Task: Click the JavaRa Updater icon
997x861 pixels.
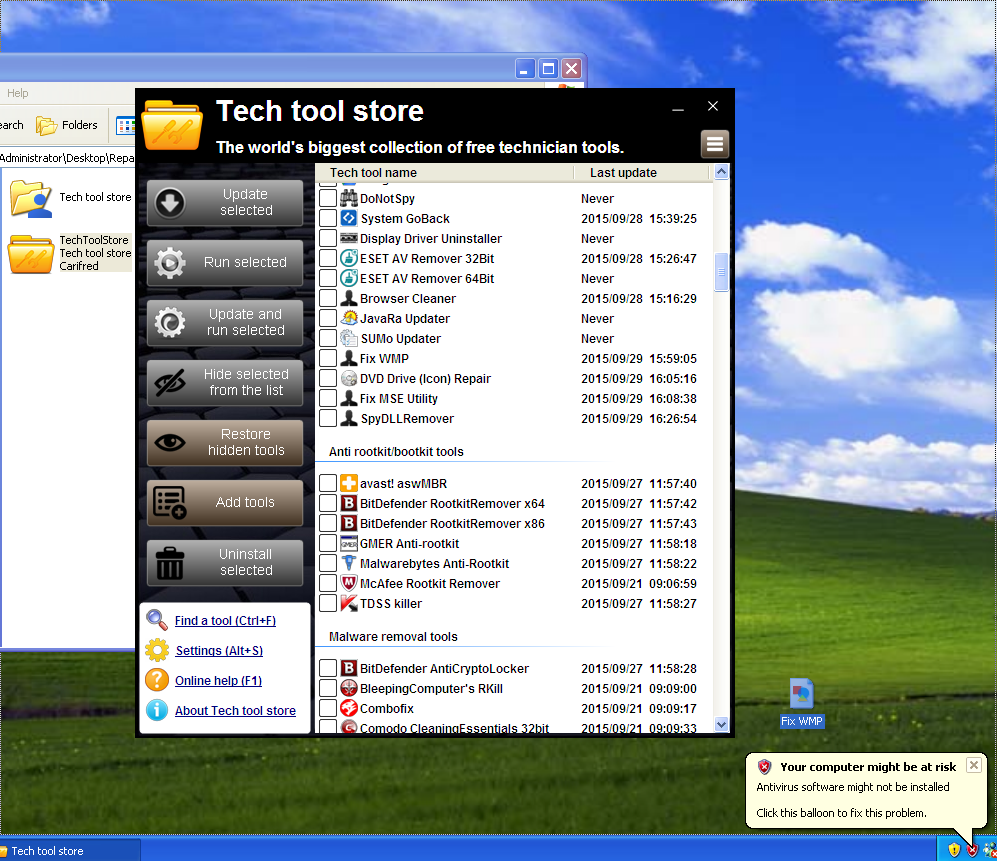Action: coord(348,318)
